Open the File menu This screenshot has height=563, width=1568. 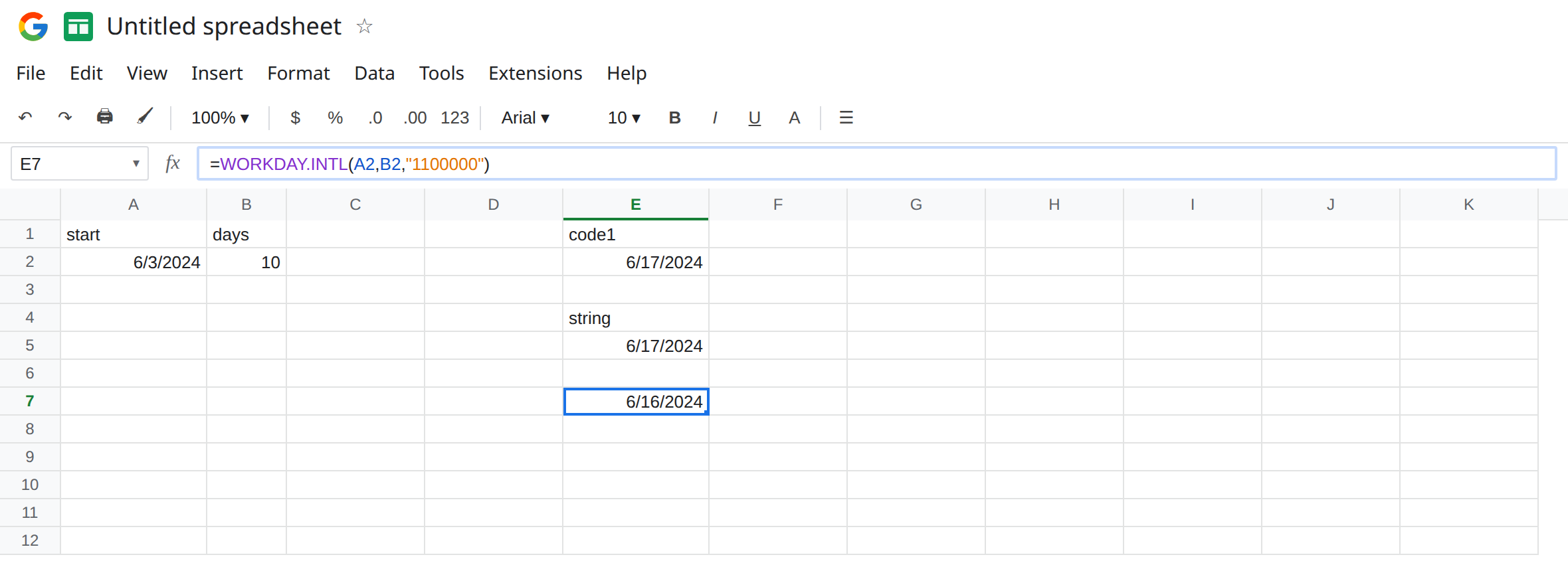coord(31,73)
